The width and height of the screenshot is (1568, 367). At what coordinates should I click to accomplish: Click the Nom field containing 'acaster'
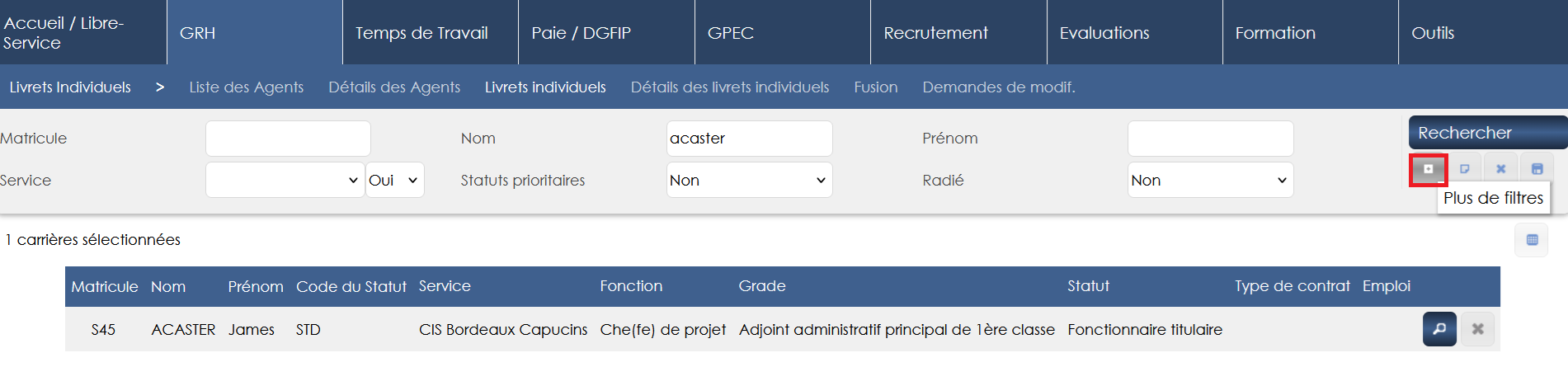[x=749, y=139]
